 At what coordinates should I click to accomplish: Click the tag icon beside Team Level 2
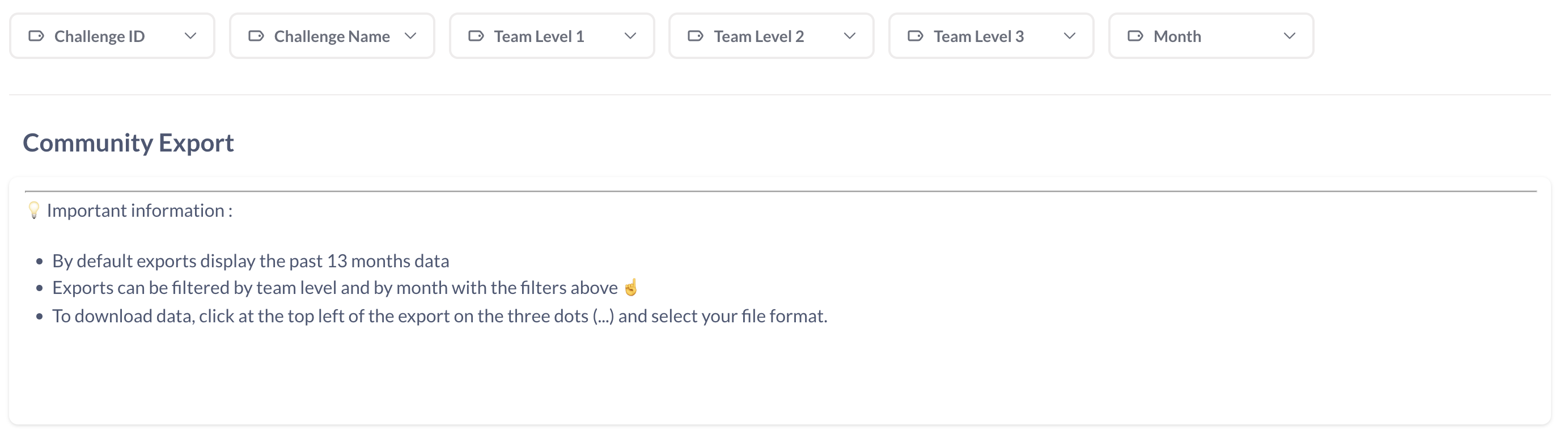pyautogui.click(x=696, y=36)
